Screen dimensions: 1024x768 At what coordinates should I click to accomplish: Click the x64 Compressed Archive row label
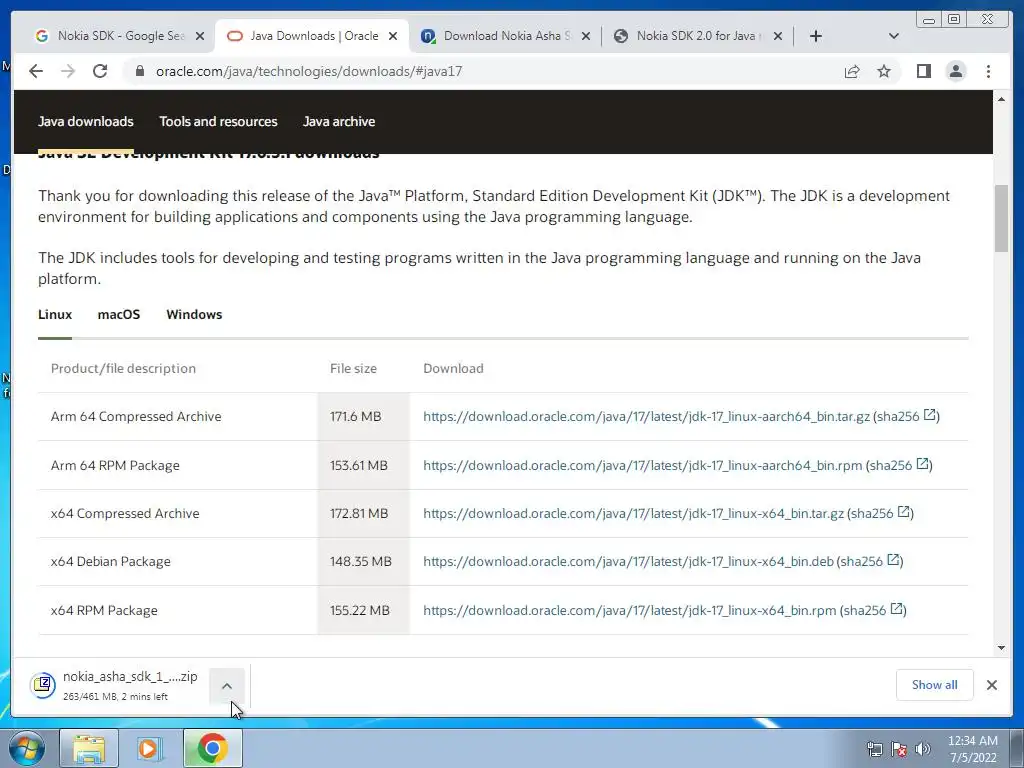(125, 514)
